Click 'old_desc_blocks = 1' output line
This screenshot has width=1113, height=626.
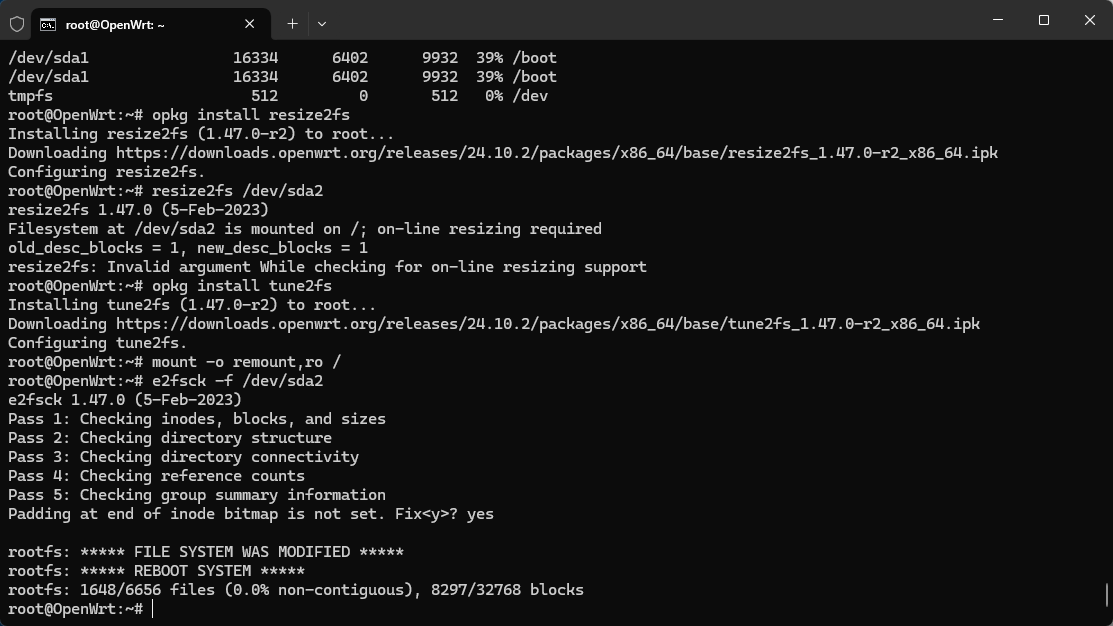pyautogui.click(x=187, y=248)
